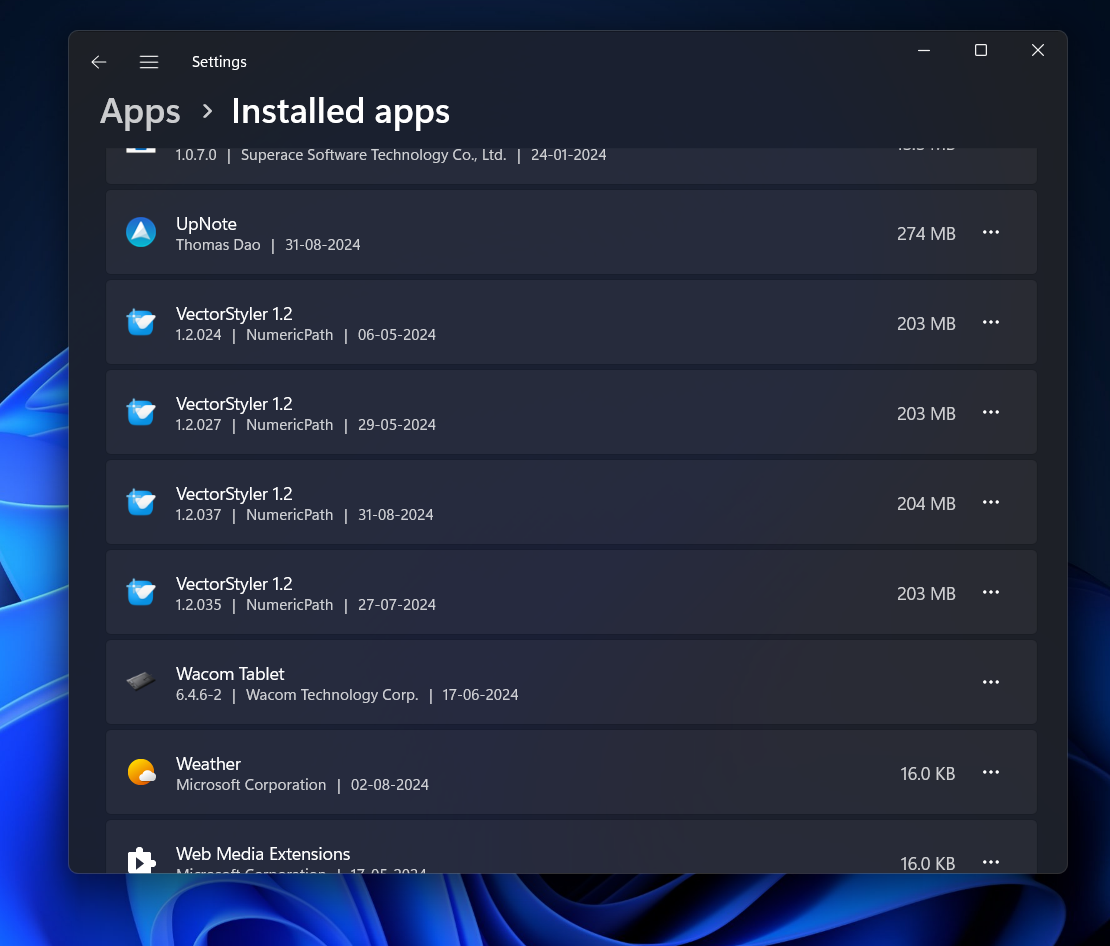Click the VectorStyler 1.2.024 app icon
The image size is (1110, 946).
(141, 323)
